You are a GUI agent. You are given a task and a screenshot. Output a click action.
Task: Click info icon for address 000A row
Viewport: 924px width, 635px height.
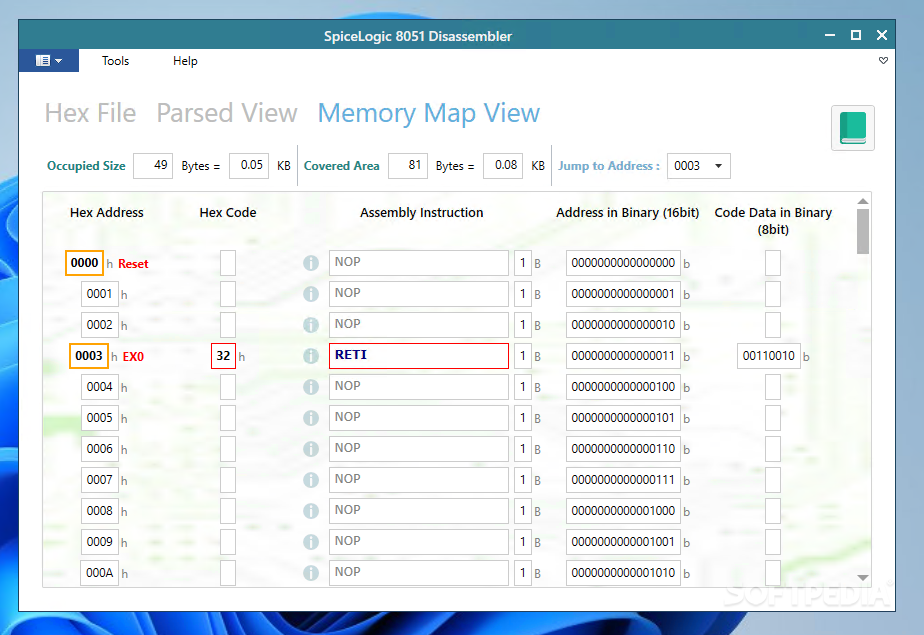pos(311,573)
